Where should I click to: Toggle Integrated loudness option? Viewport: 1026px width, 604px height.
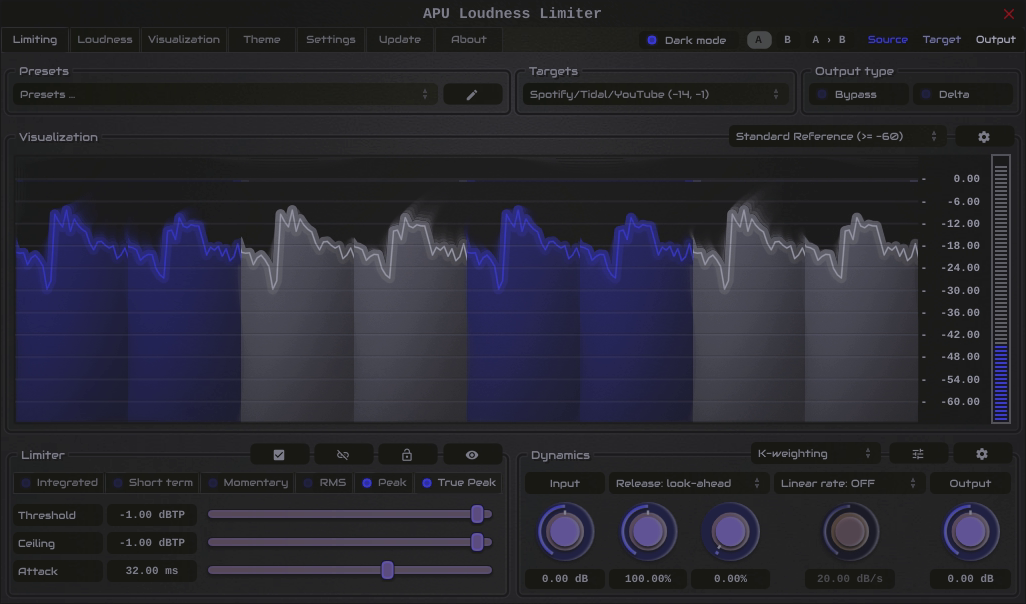(60, 483)
